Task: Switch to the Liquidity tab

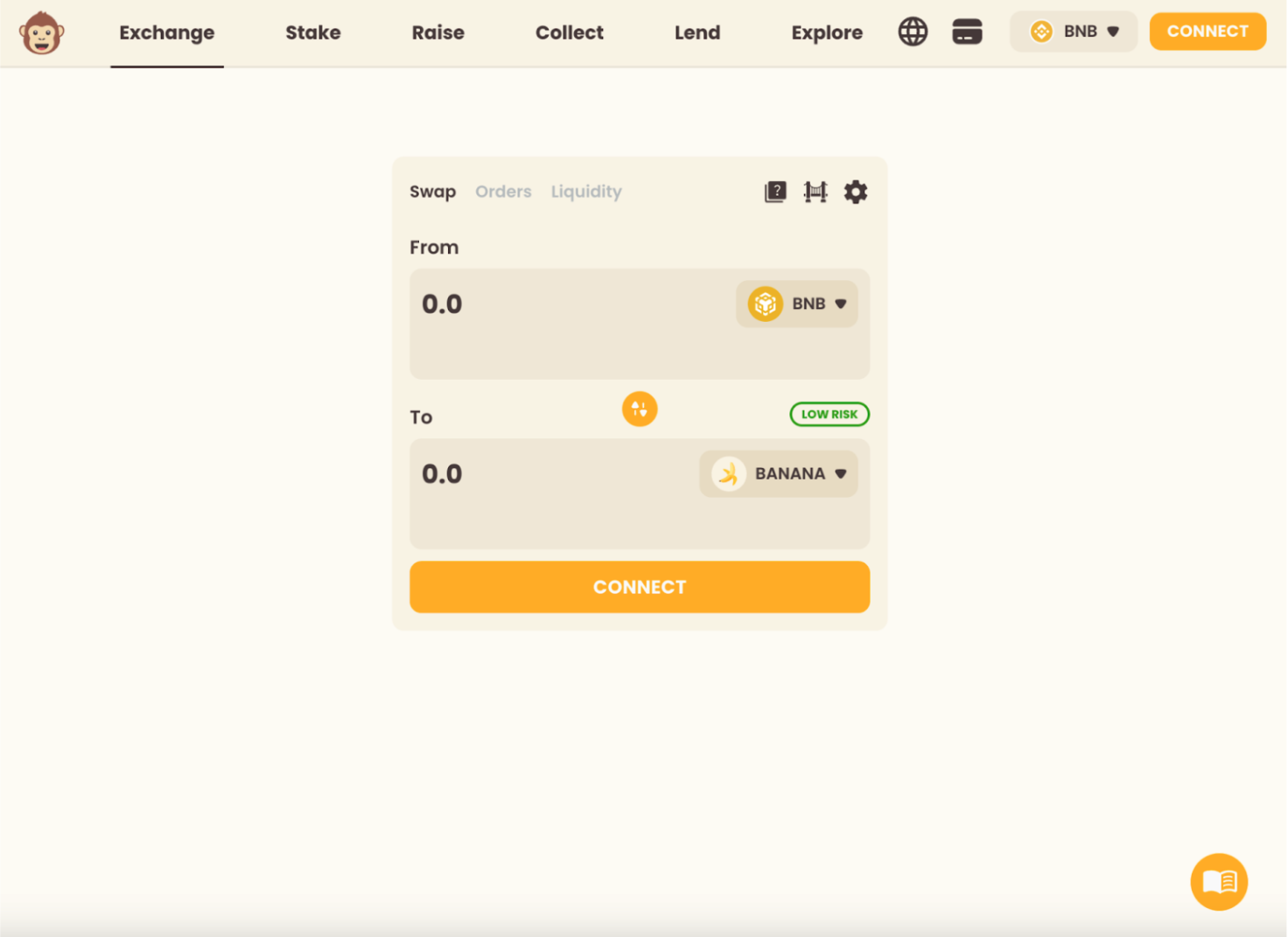Action: pos(586,192)
